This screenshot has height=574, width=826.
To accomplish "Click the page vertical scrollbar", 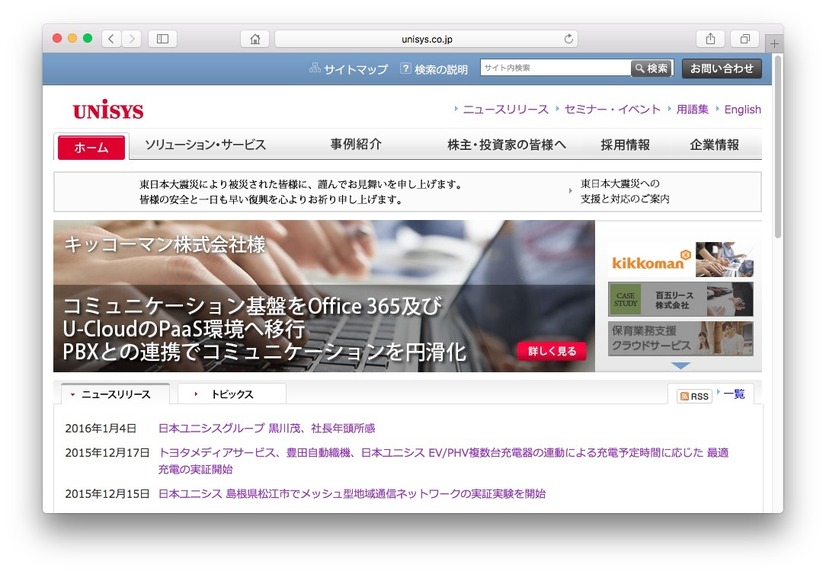I will tap(778, 147).
